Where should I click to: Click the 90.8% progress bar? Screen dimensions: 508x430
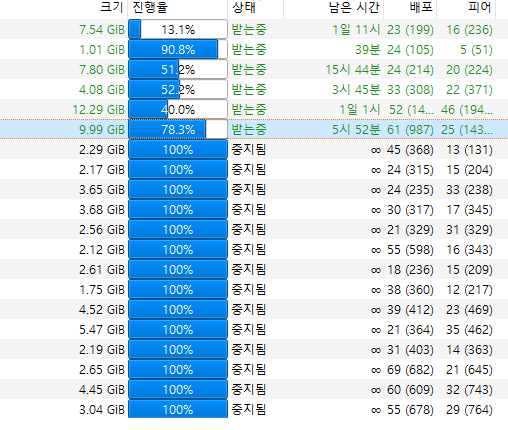[178, 49]
